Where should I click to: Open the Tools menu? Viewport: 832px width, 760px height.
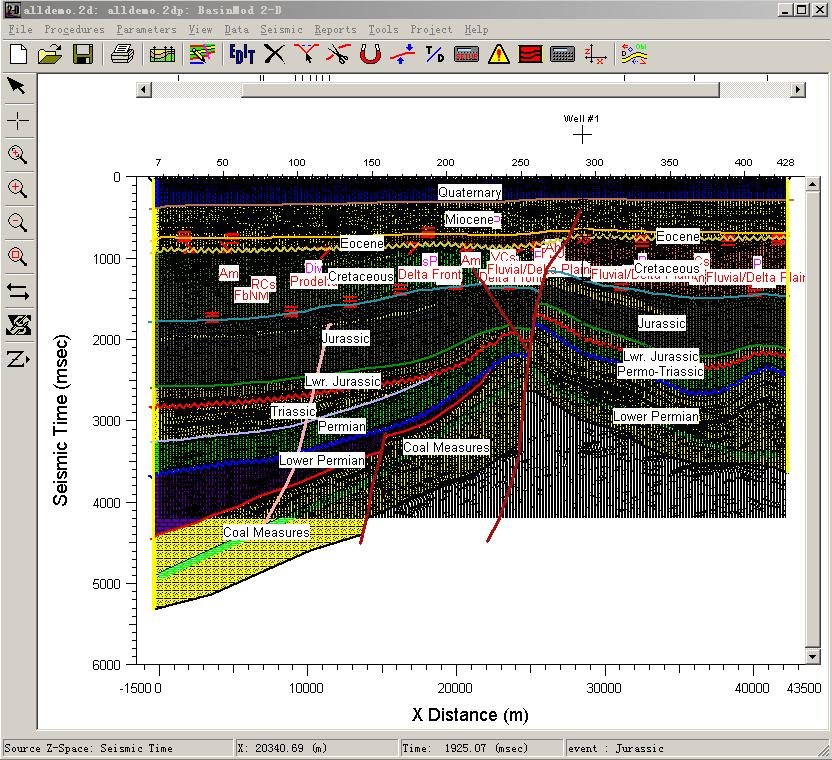(x=384, y=30)
